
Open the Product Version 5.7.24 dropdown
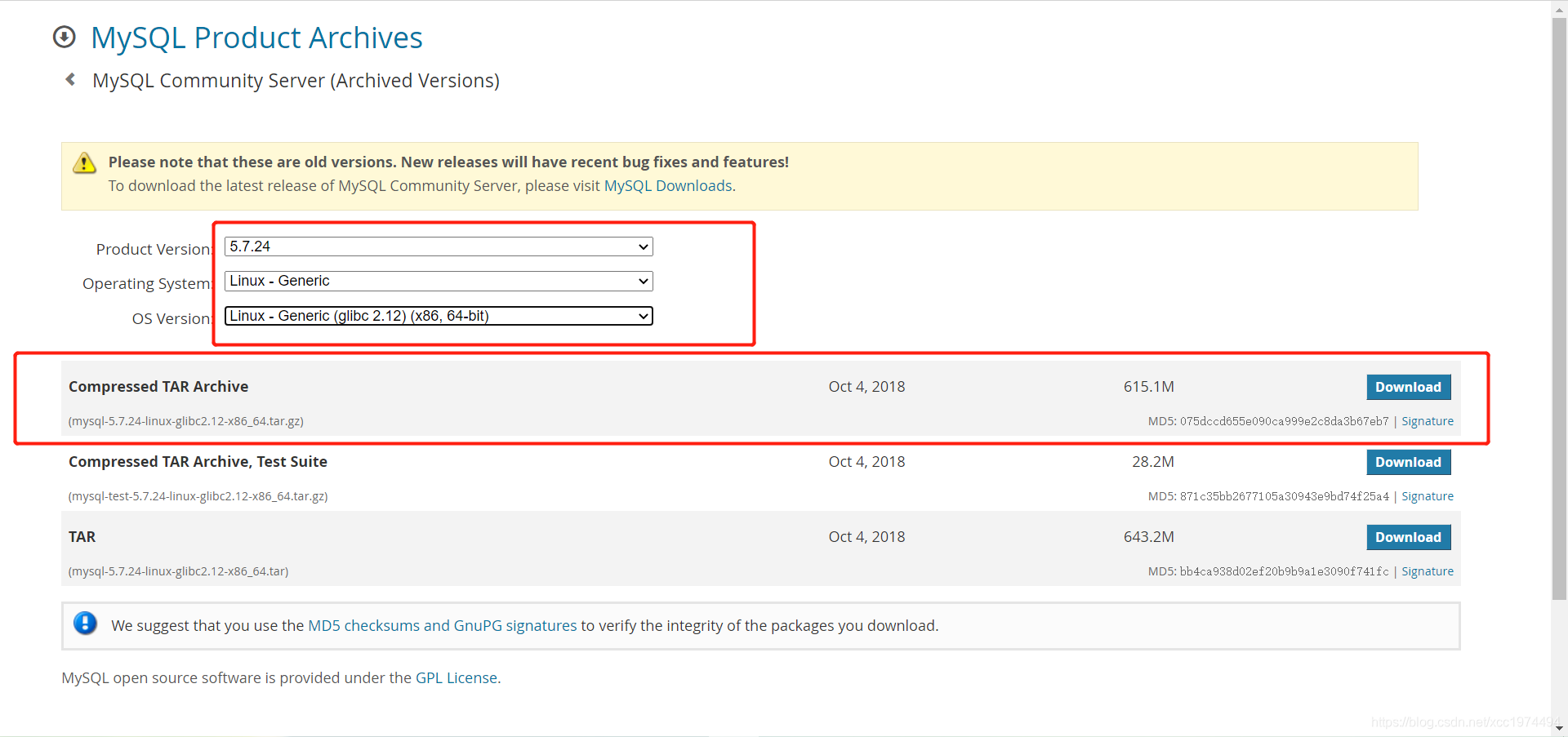439,246
